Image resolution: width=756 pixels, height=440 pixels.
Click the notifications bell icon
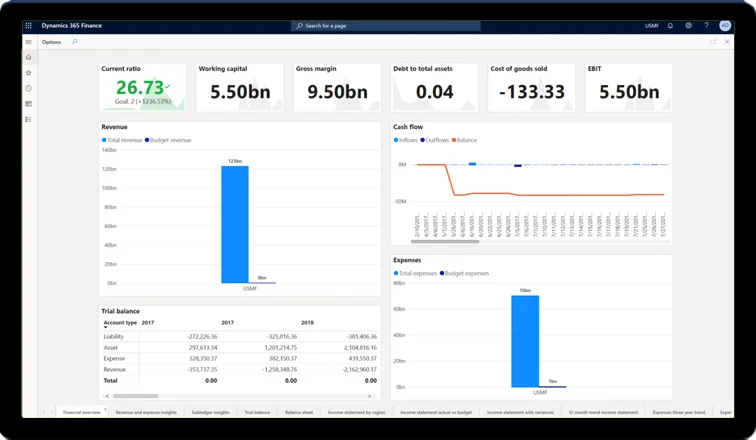click(671, 25)
